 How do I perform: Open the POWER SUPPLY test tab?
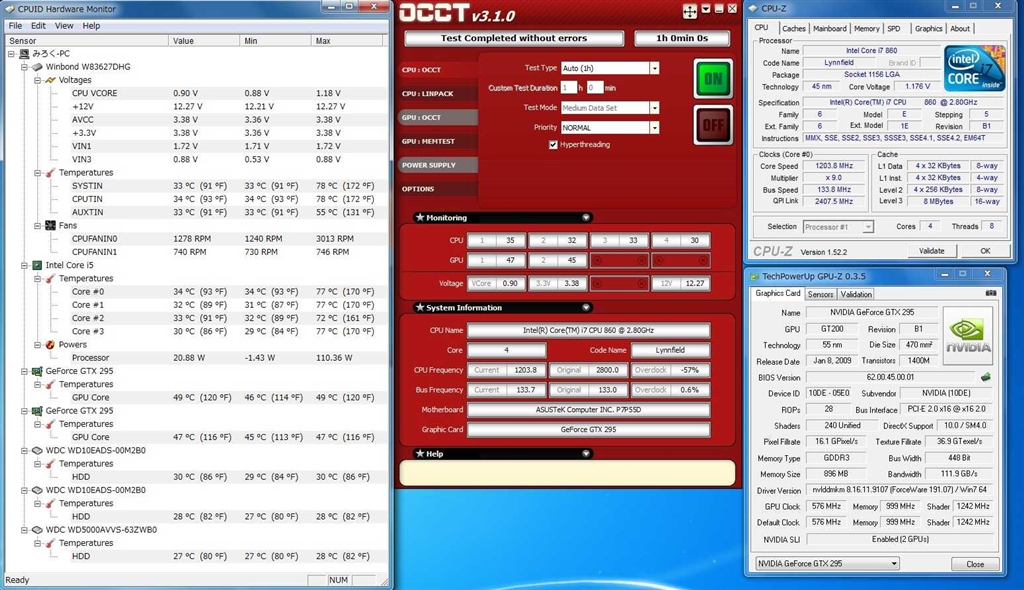(x=438, y=165)
